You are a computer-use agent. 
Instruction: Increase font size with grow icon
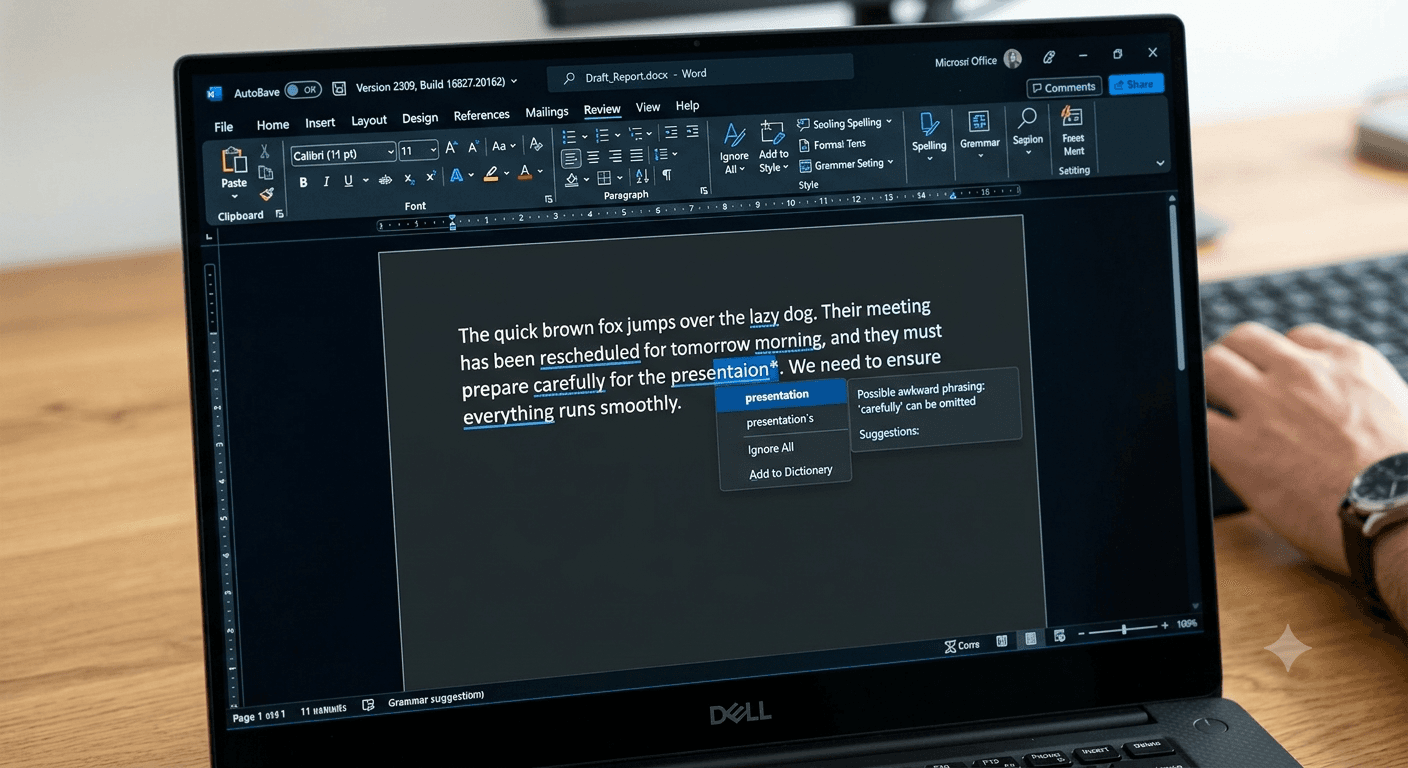click(x=451, y=147)
